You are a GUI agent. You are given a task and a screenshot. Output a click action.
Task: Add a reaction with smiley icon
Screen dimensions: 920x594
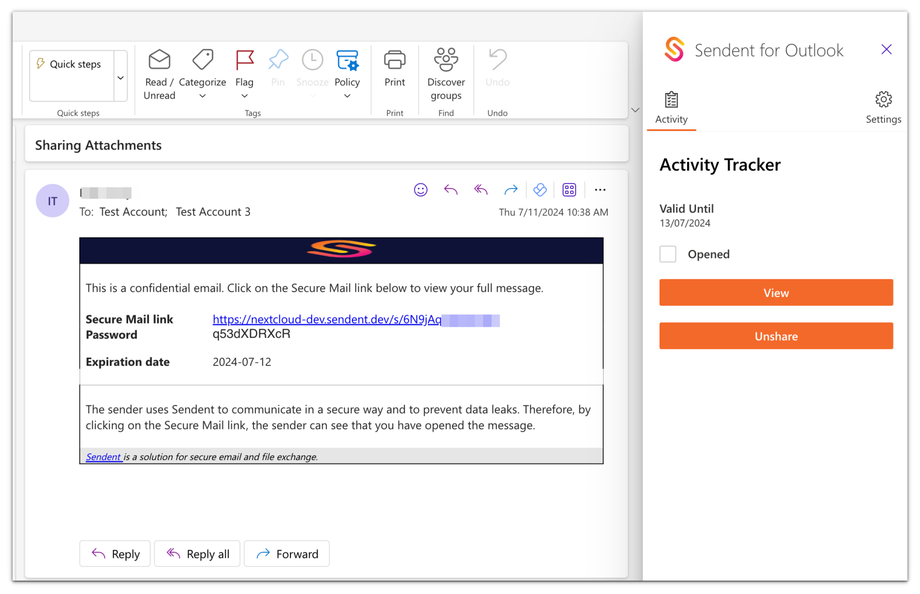420,190
